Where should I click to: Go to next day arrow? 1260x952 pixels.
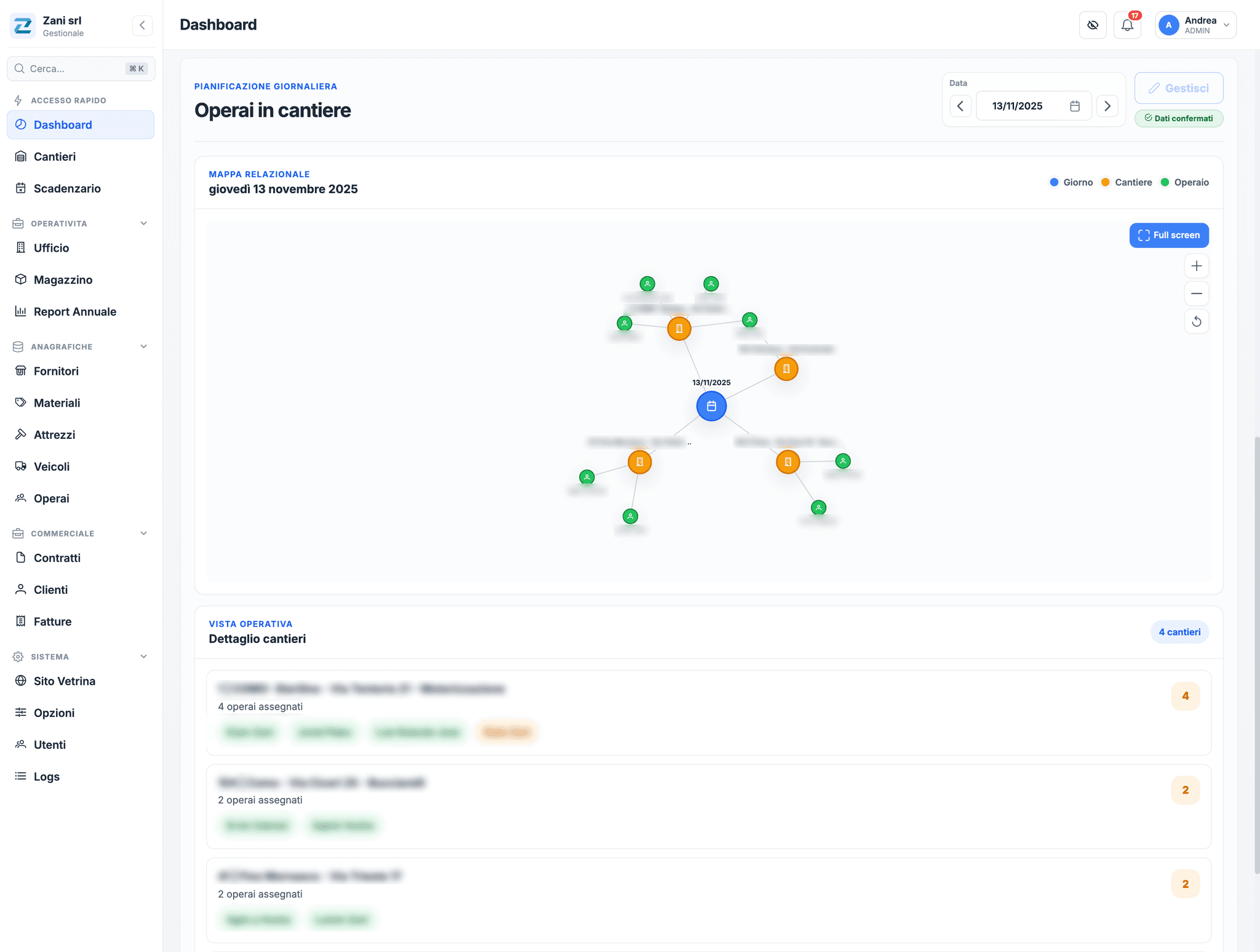[x=1107, y=106]
